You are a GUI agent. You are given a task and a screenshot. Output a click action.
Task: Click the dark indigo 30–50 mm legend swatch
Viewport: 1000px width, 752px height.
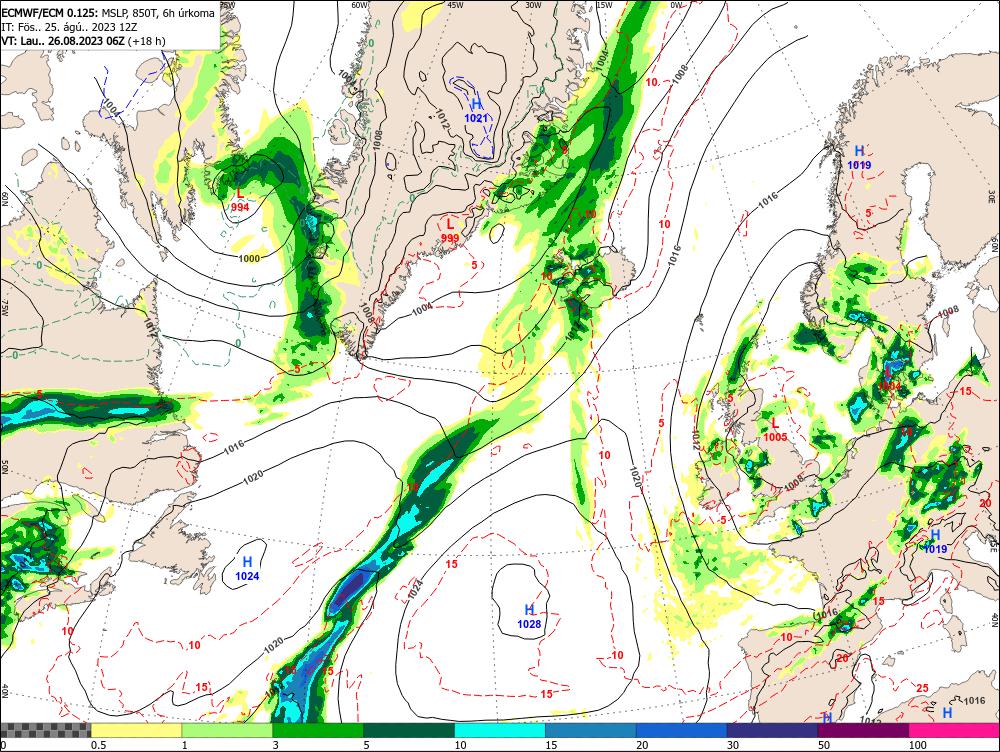[772, 730]
